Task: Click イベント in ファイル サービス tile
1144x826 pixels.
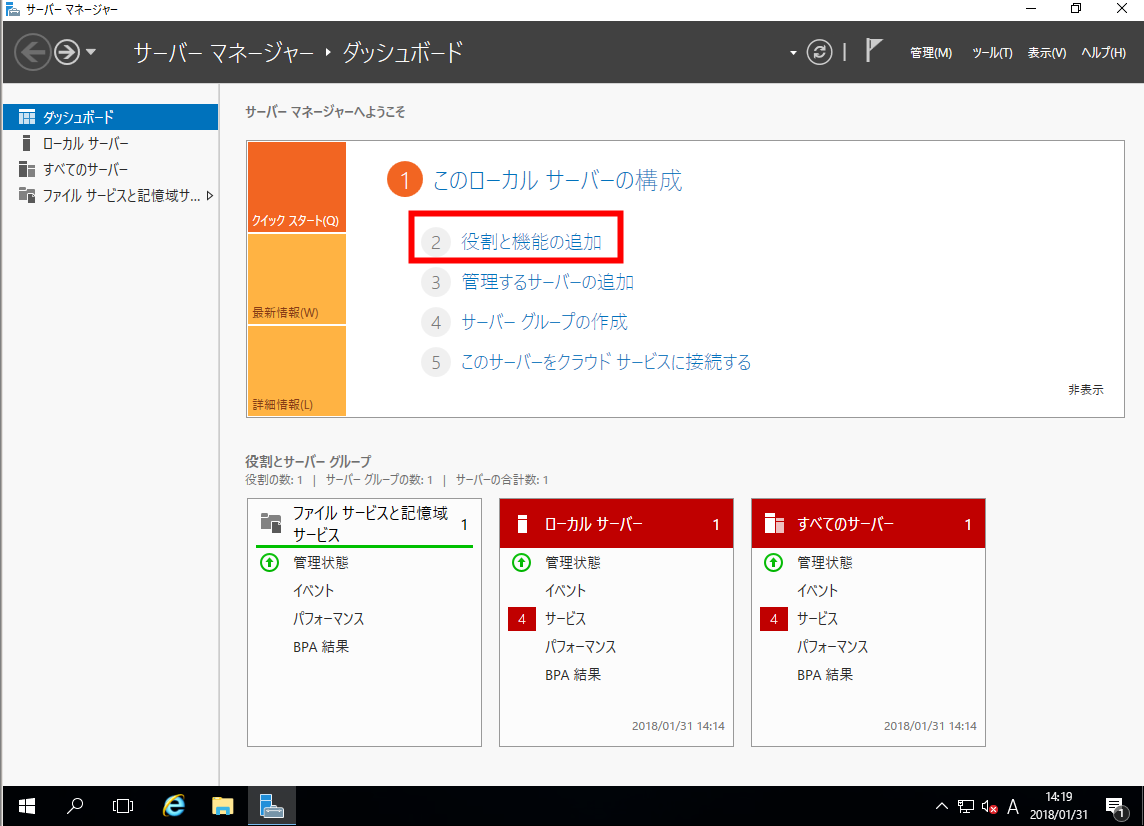Action: coord(313,590)
